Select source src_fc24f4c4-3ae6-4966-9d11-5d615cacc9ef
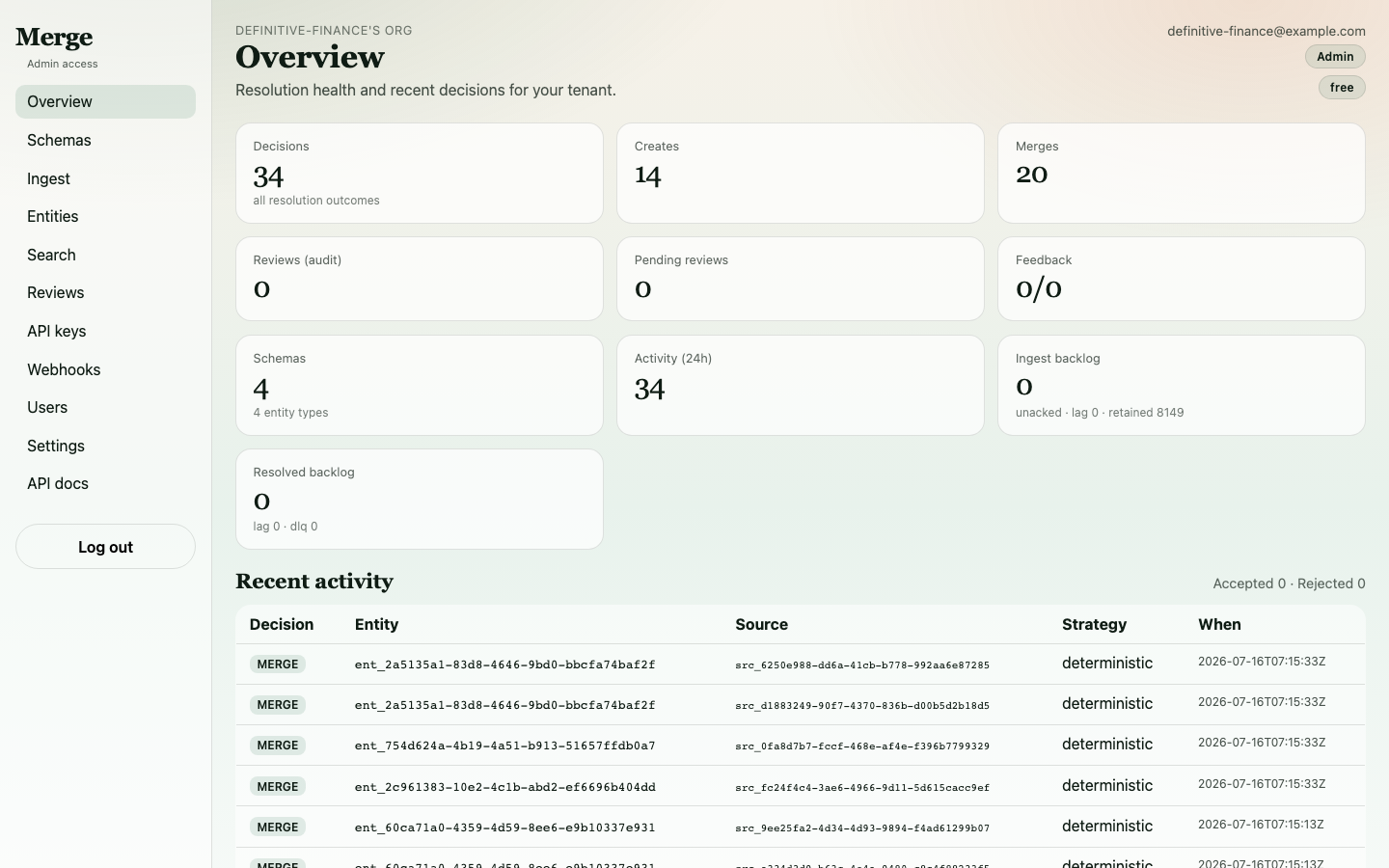This screenshot has width=1389, height=868. pos(862,788)
